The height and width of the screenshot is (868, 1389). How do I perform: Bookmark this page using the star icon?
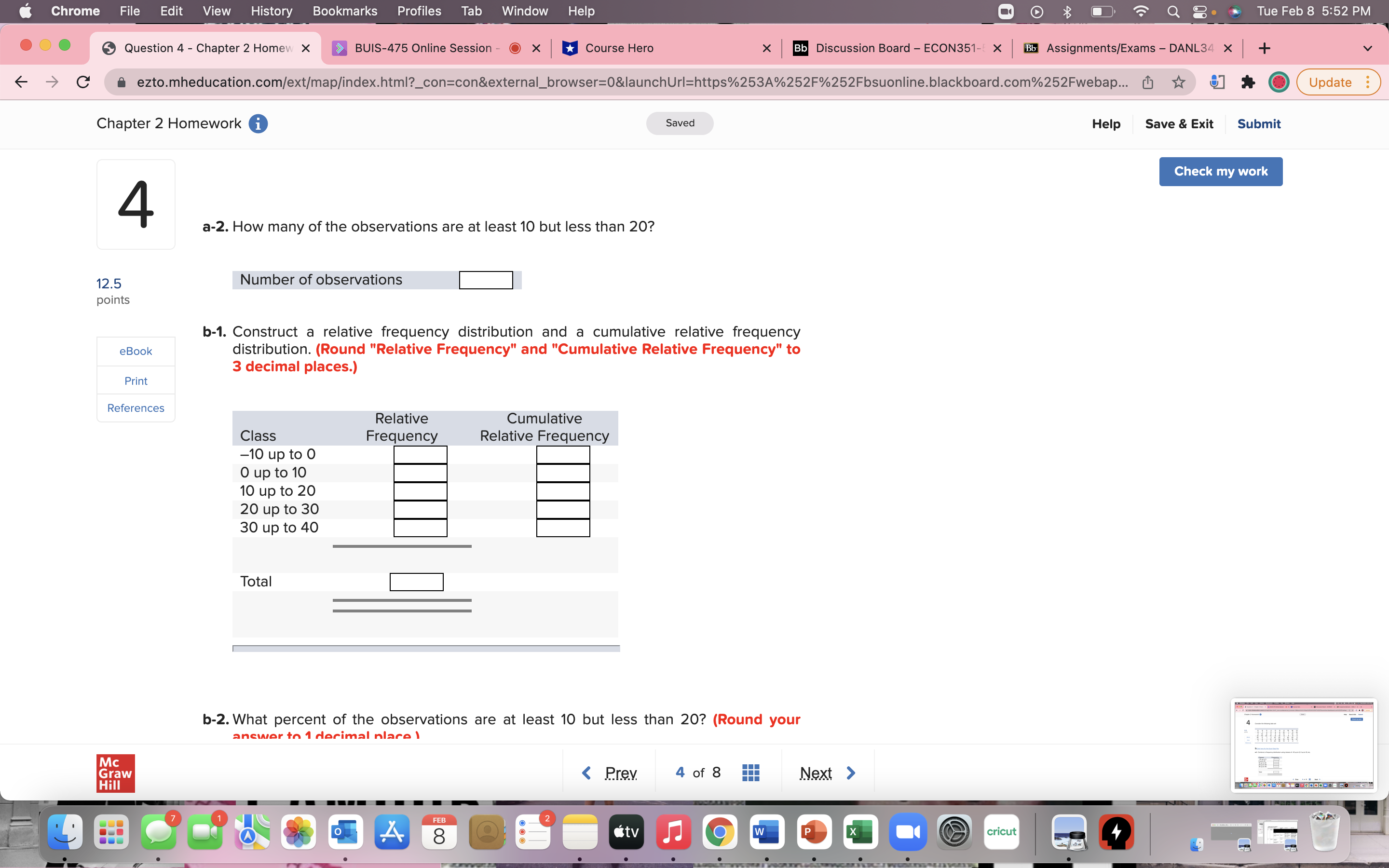tap(1178, 82)
